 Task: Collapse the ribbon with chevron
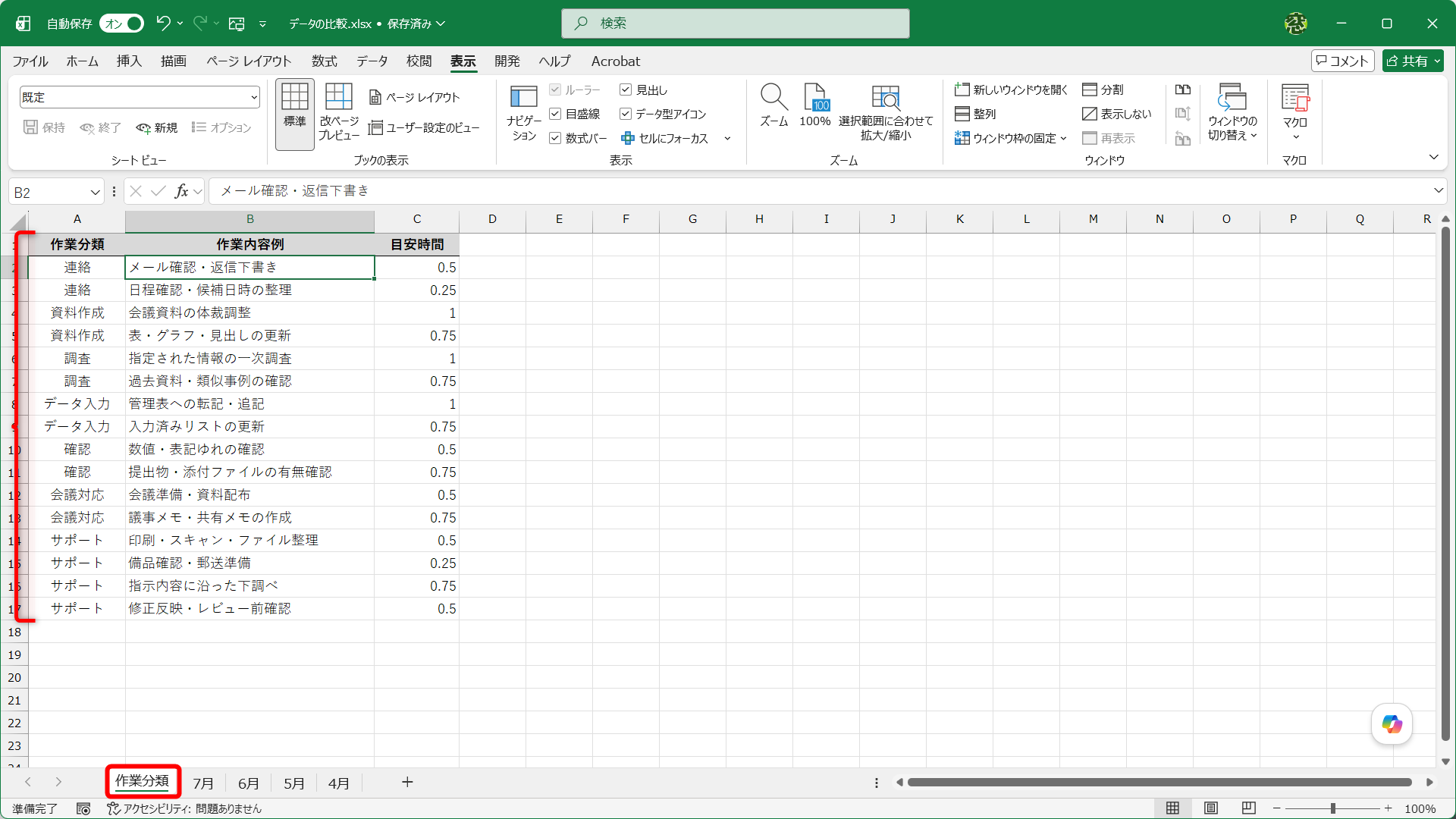(1433, 157)
